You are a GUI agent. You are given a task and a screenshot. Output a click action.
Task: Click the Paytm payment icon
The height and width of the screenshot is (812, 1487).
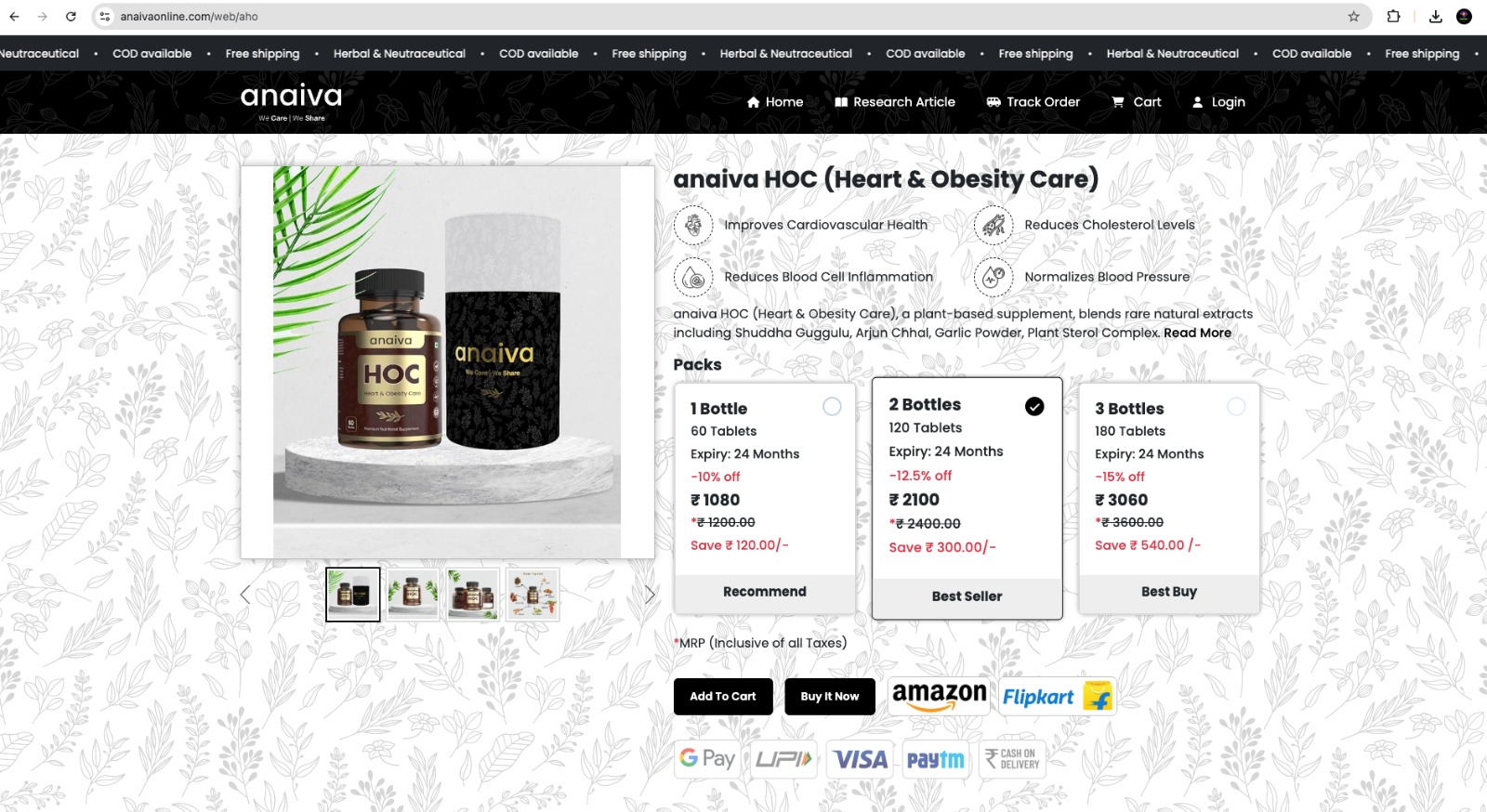click(935, 759)
